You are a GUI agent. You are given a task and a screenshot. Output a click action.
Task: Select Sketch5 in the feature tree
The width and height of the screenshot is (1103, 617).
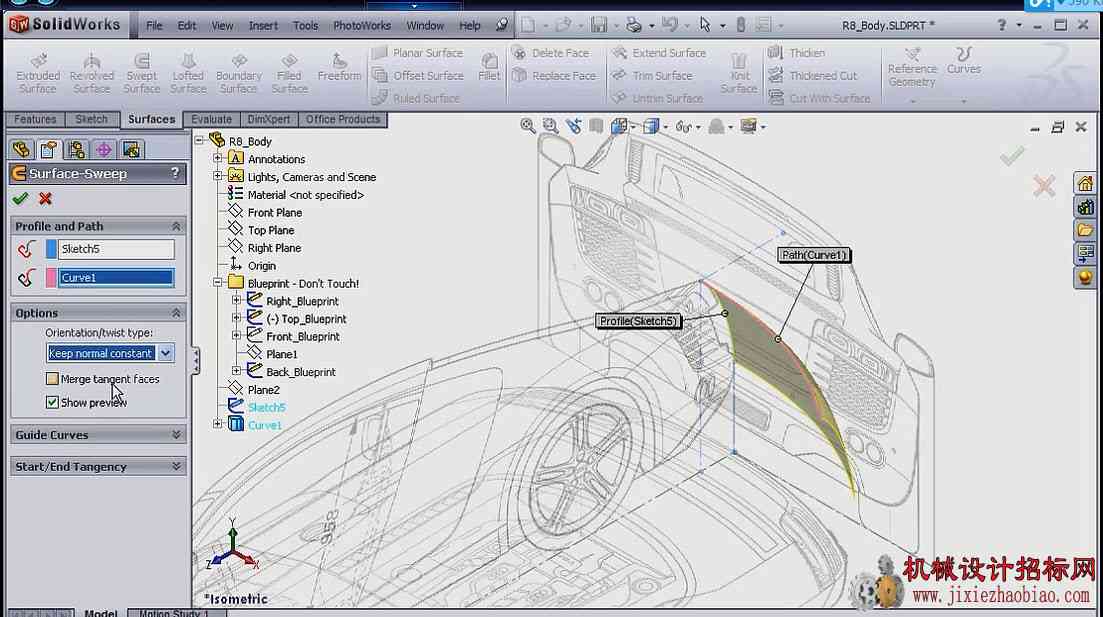pyautogui.click(x=266, y=407)
